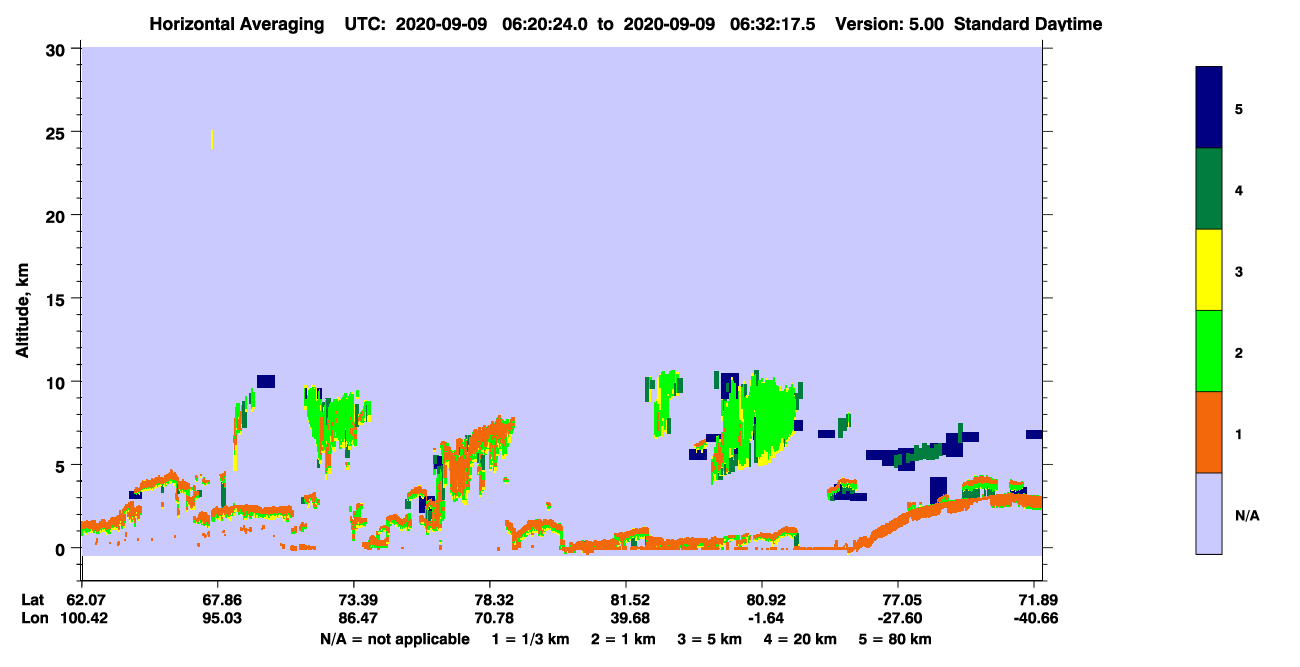This screenshot has height=667, width=1300.
Task: Click 'Standard Daytime' in the title
Action: [1028, 23]
